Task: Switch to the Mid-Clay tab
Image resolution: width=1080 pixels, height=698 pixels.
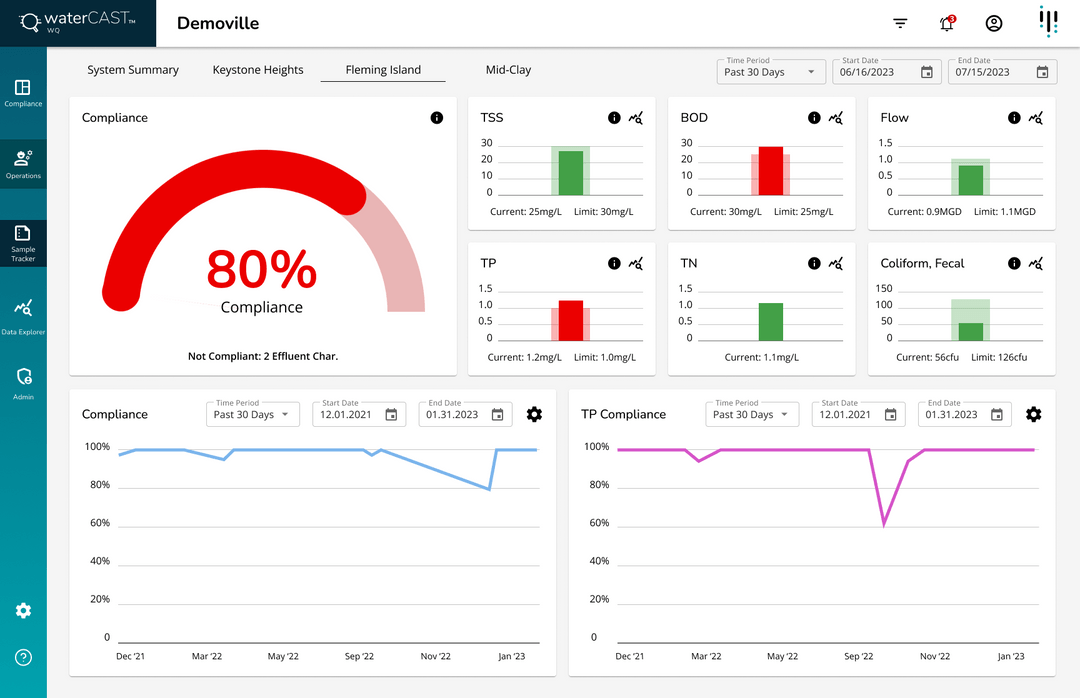Action: tap(508, 70)
